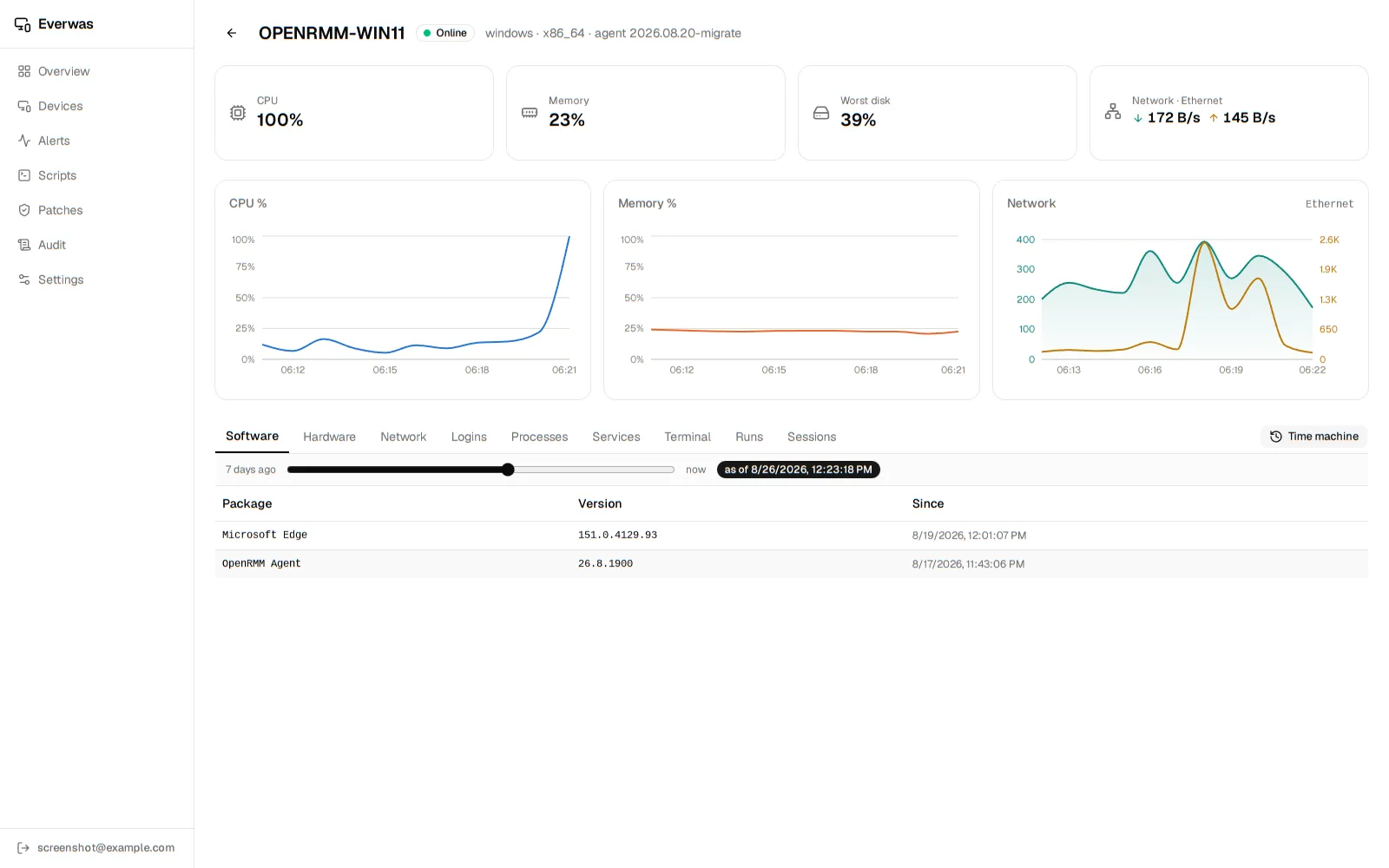View the Sessions tab
Viewport: 1389px width, 868px height.
tap(812, 437)
